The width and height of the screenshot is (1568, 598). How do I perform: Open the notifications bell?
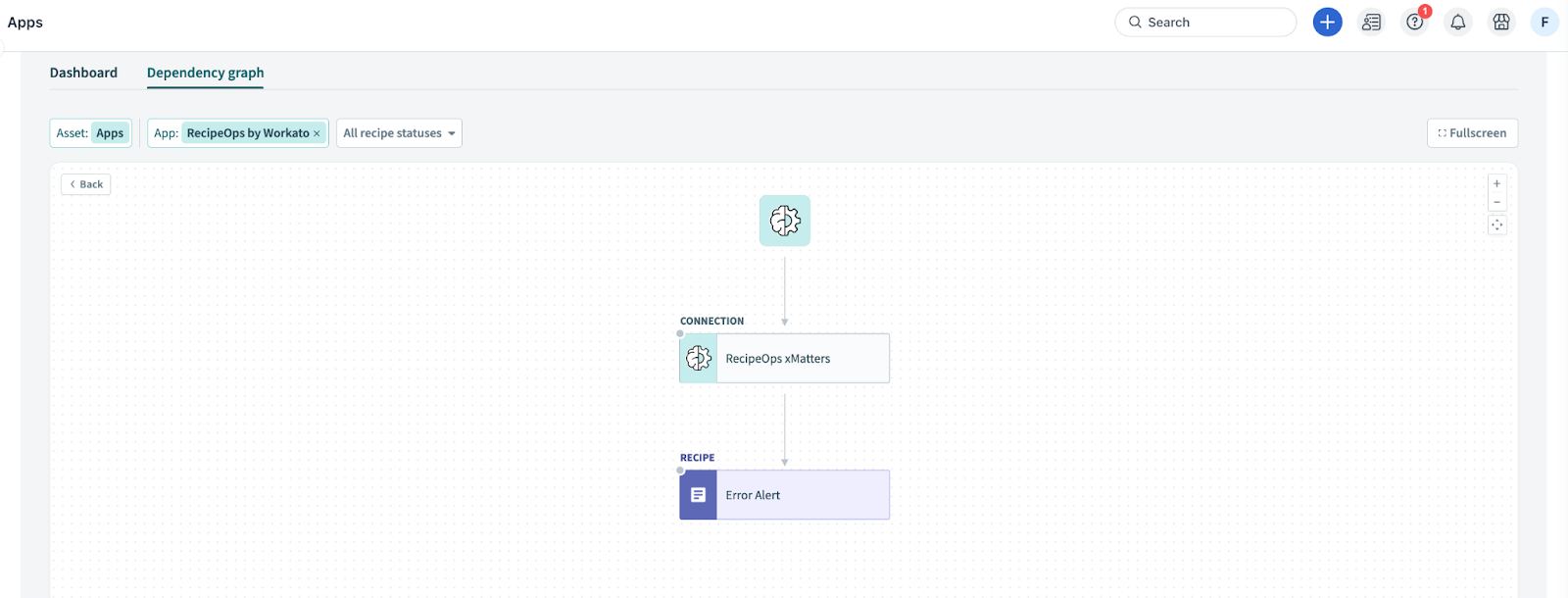point(1458,22)
